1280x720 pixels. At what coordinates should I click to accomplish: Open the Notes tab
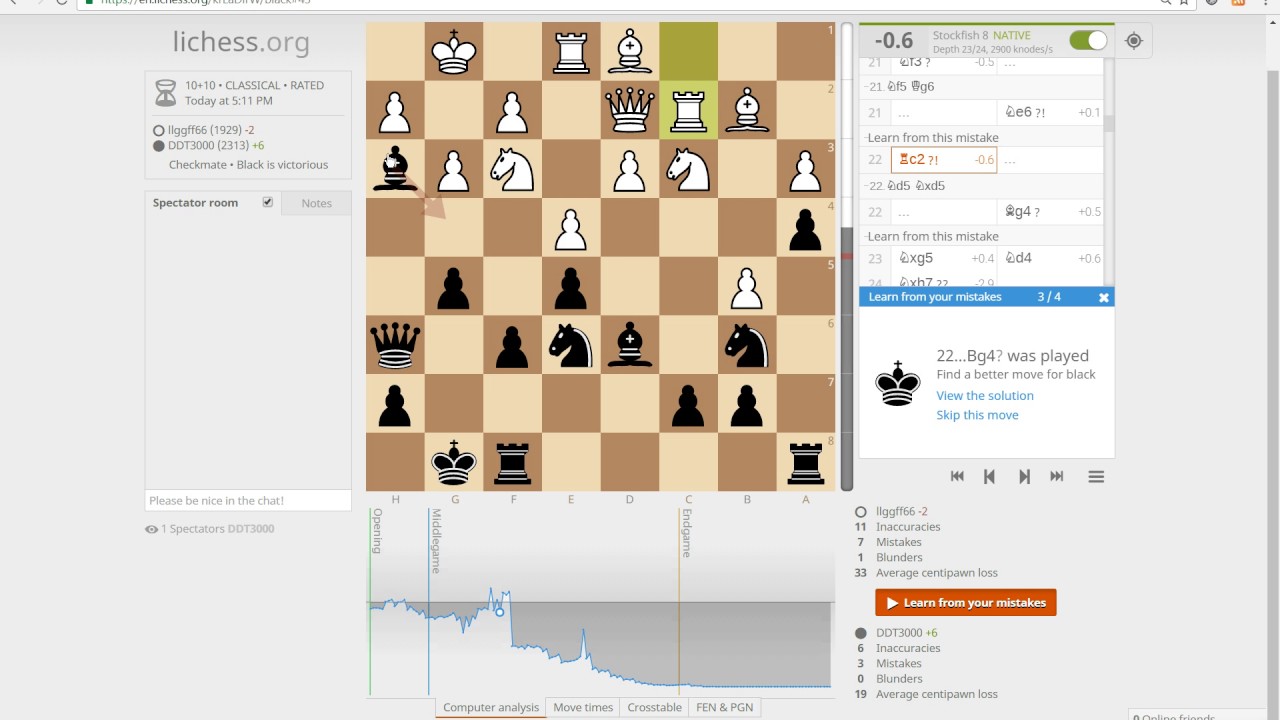[316, 203]
